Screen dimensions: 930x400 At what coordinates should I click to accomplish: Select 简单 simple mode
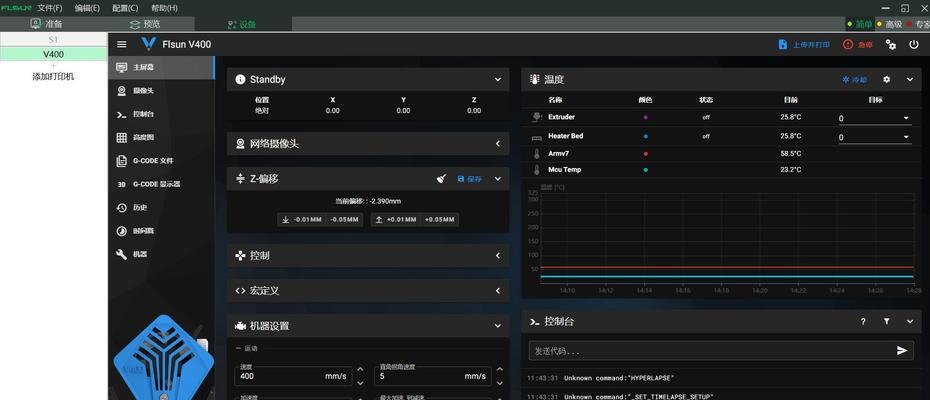860,24
